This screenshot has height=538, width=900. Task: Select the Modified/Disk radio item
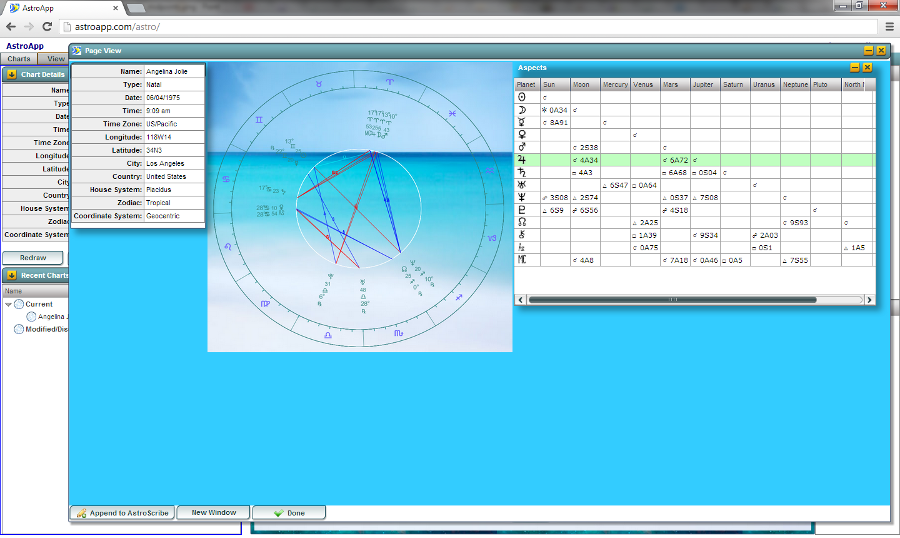coord(19,328)
